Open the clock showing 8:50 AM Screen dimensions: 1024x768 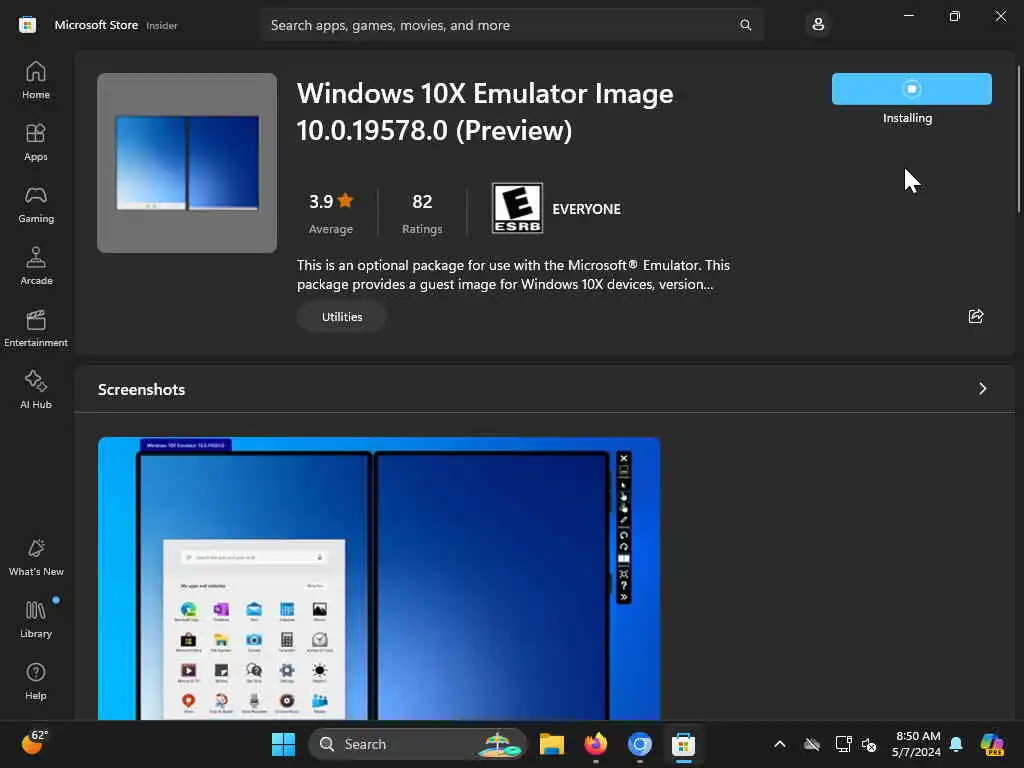tap(917, 744)
